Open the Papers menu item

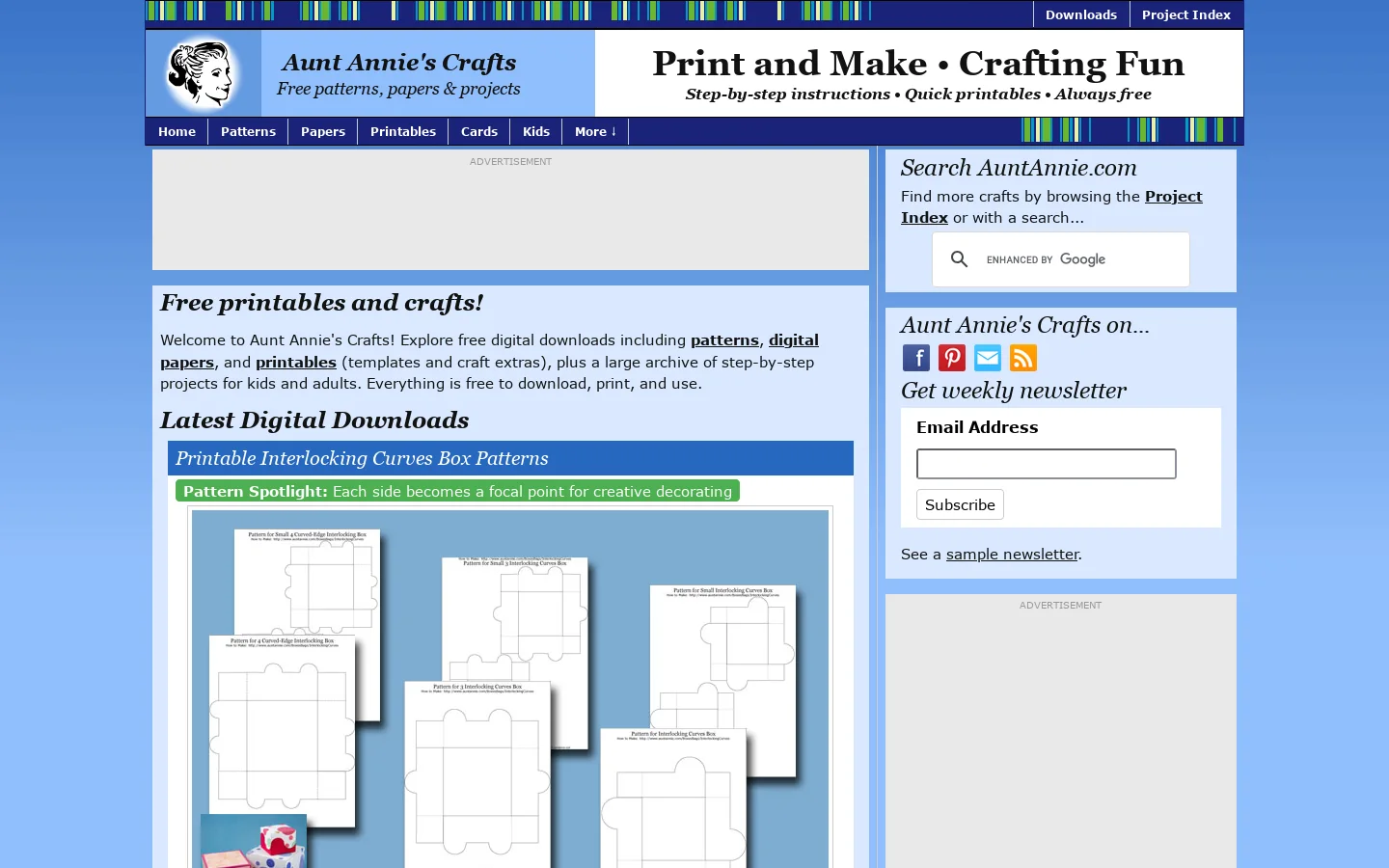pos(322,132)
